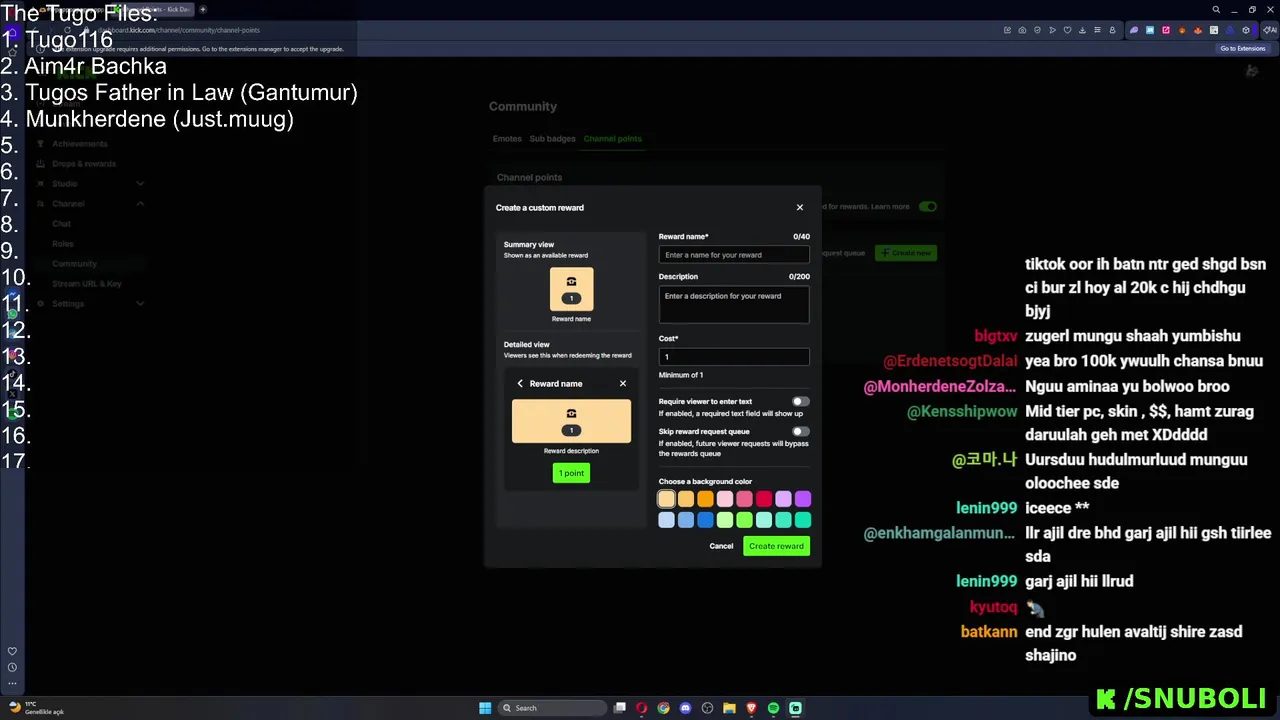Open OBS Studio from the taskbar

click(x=708, y=708)
